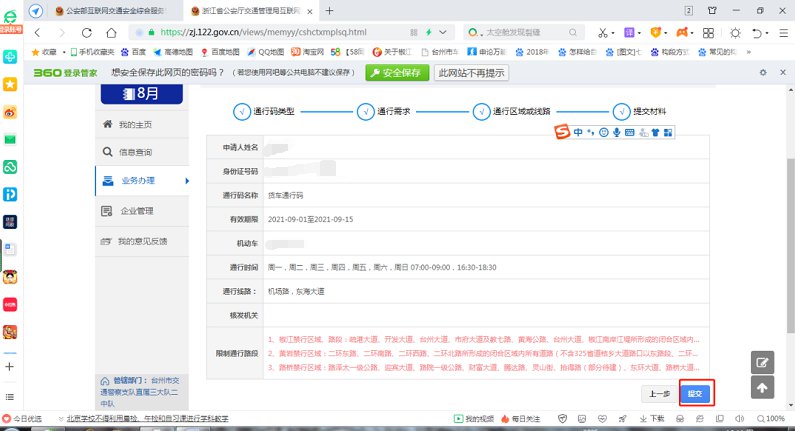Click the blue 提交 submit button

point(695,393)
